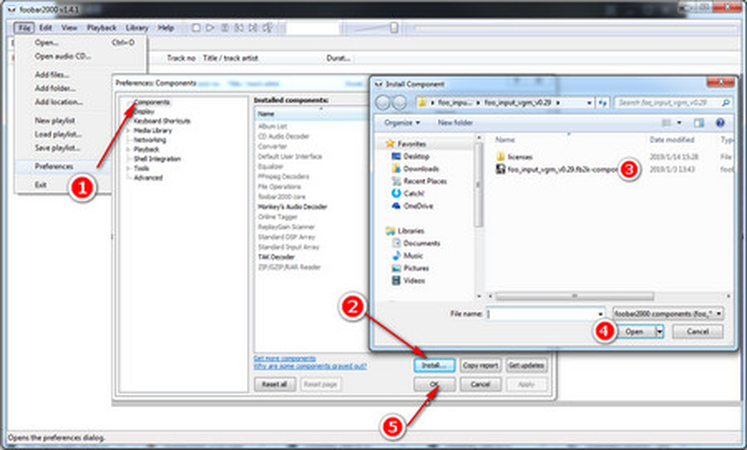747x450 pixels.
Task: Select the Favorites star in navigation pane
Action: coord(390,143)
